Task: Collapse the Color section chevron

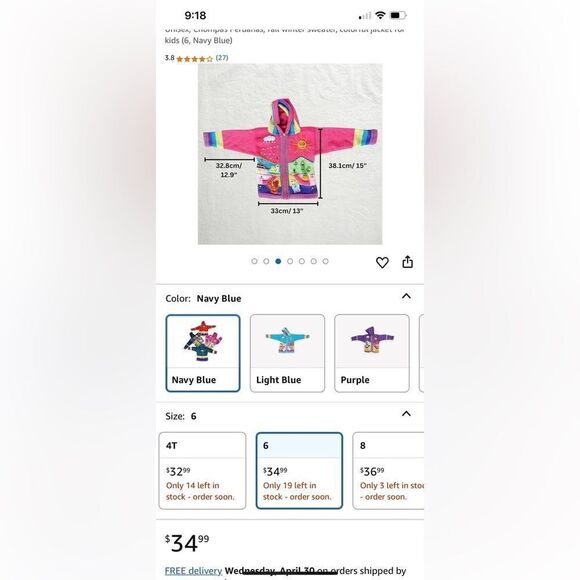Action: click(x=406, y=296)
